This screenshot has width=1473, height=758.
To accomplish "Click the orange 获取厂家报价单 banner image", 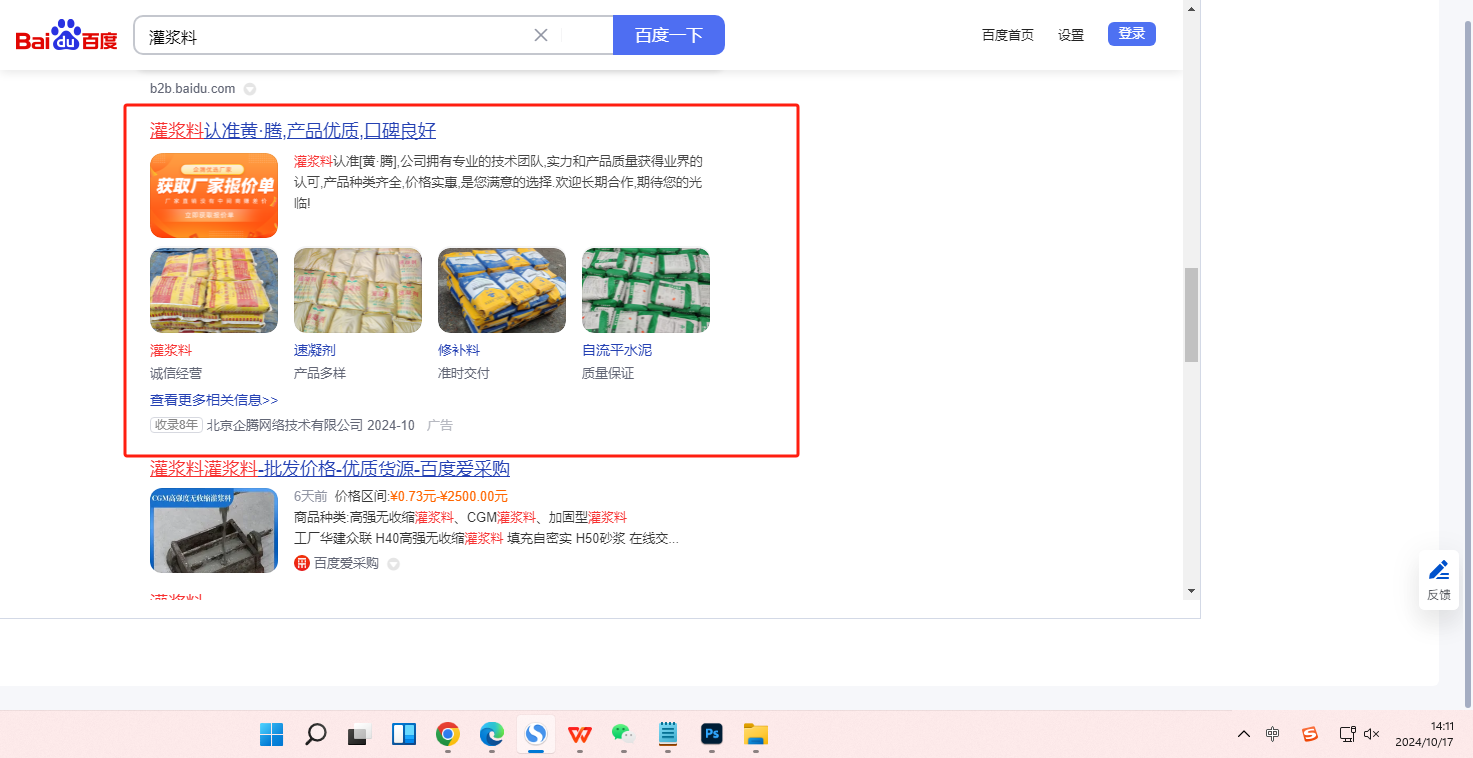I will (x=214, y=195).
